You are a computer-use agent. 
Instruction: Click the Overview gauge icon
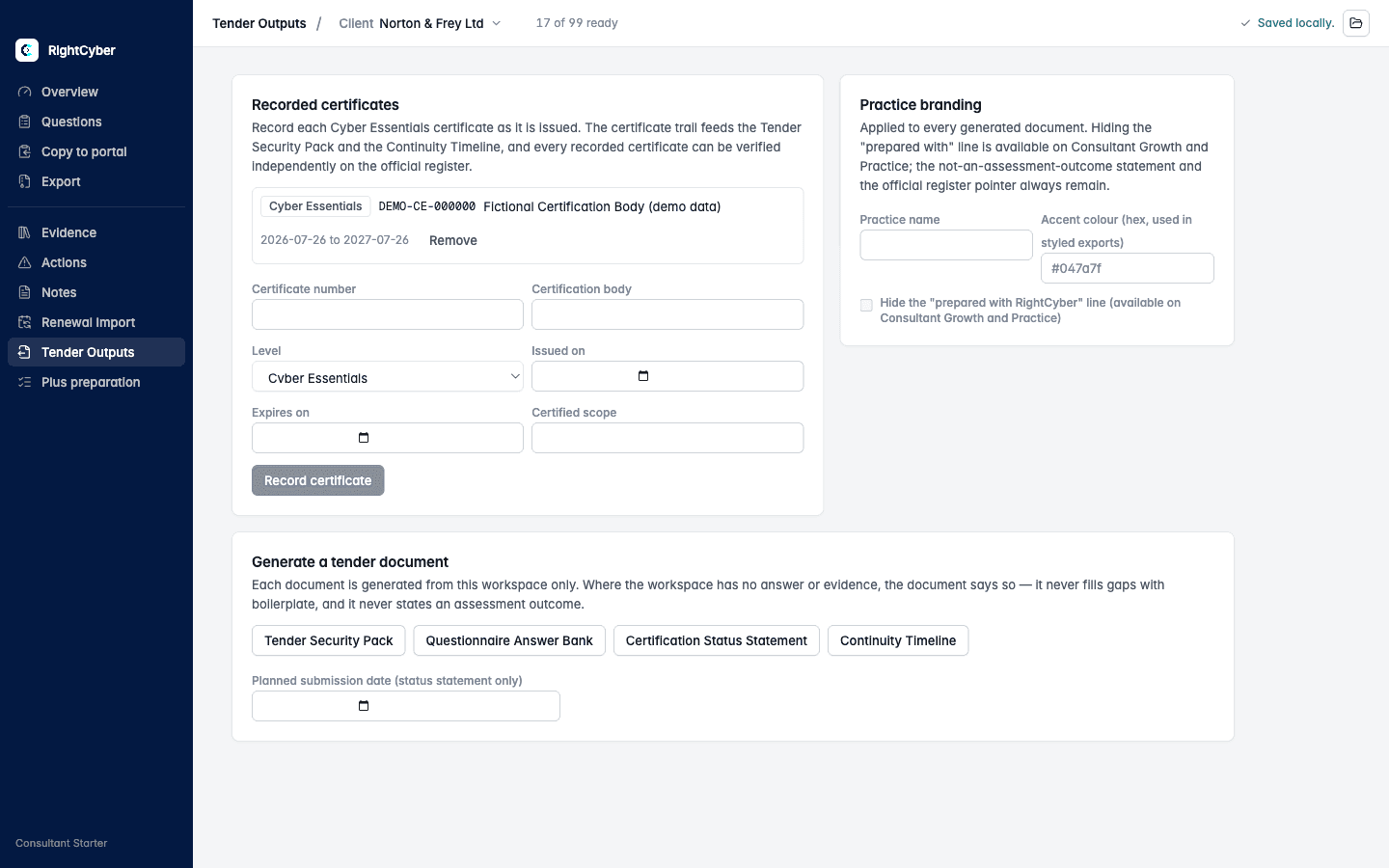tap(25, 92)
